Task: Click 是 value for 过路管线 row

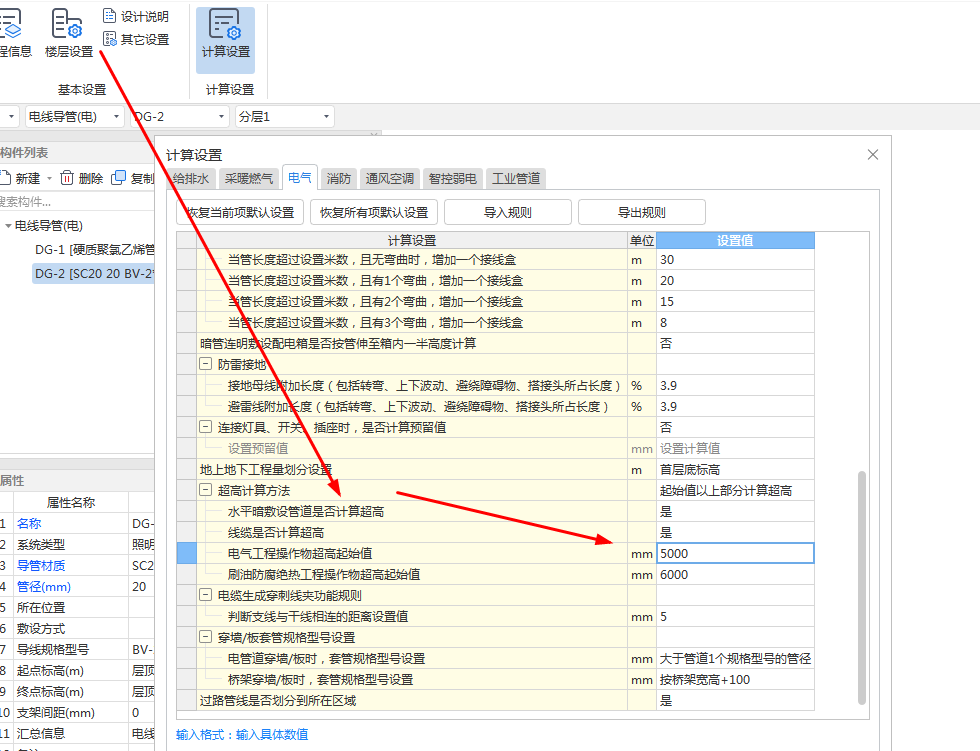Action: point(735,701)
